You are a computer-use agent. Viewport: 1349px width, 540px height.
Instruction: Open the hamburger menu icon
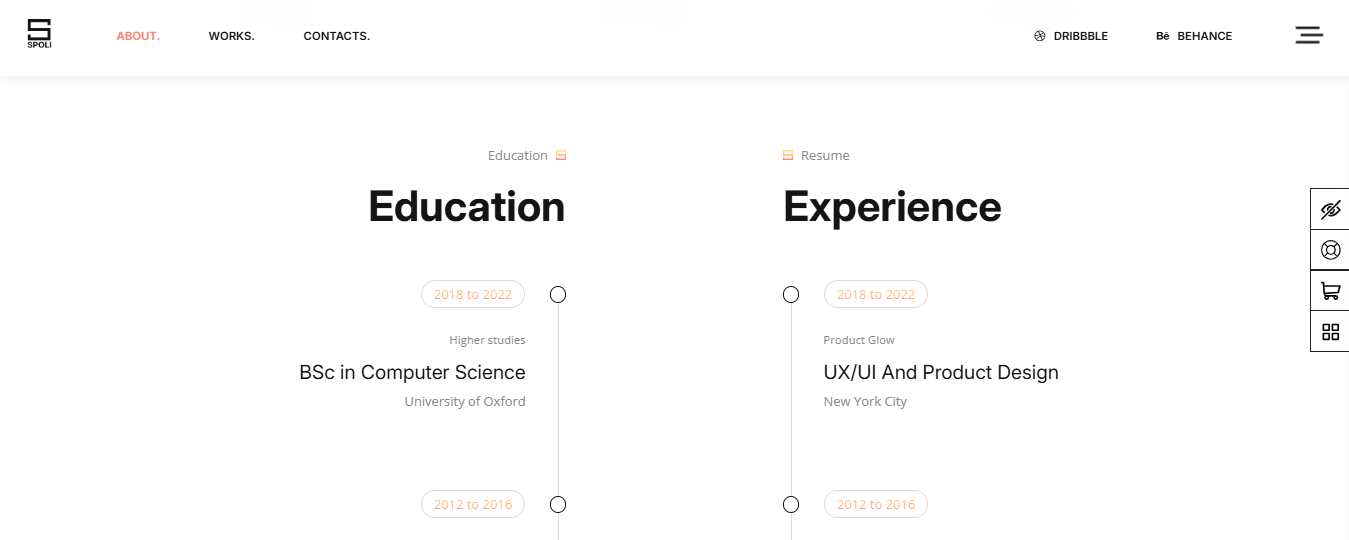(x=1309, y=35)
